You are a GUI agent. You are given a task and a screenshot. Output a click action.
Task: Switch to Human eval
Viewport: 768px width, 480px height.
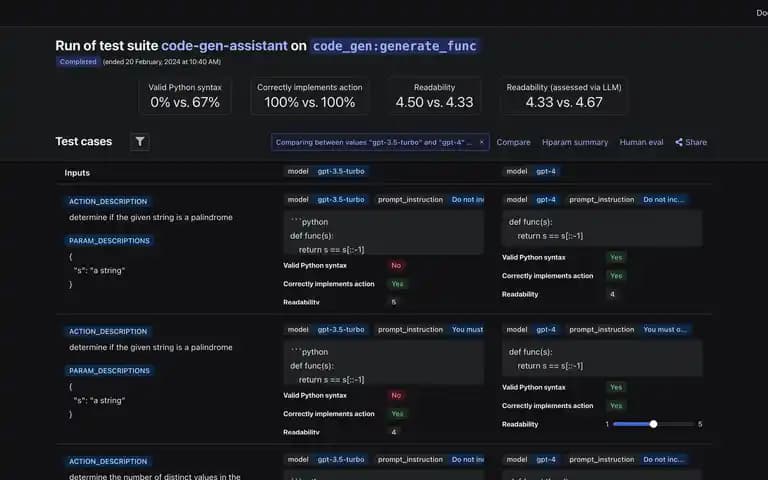point(641,142)
